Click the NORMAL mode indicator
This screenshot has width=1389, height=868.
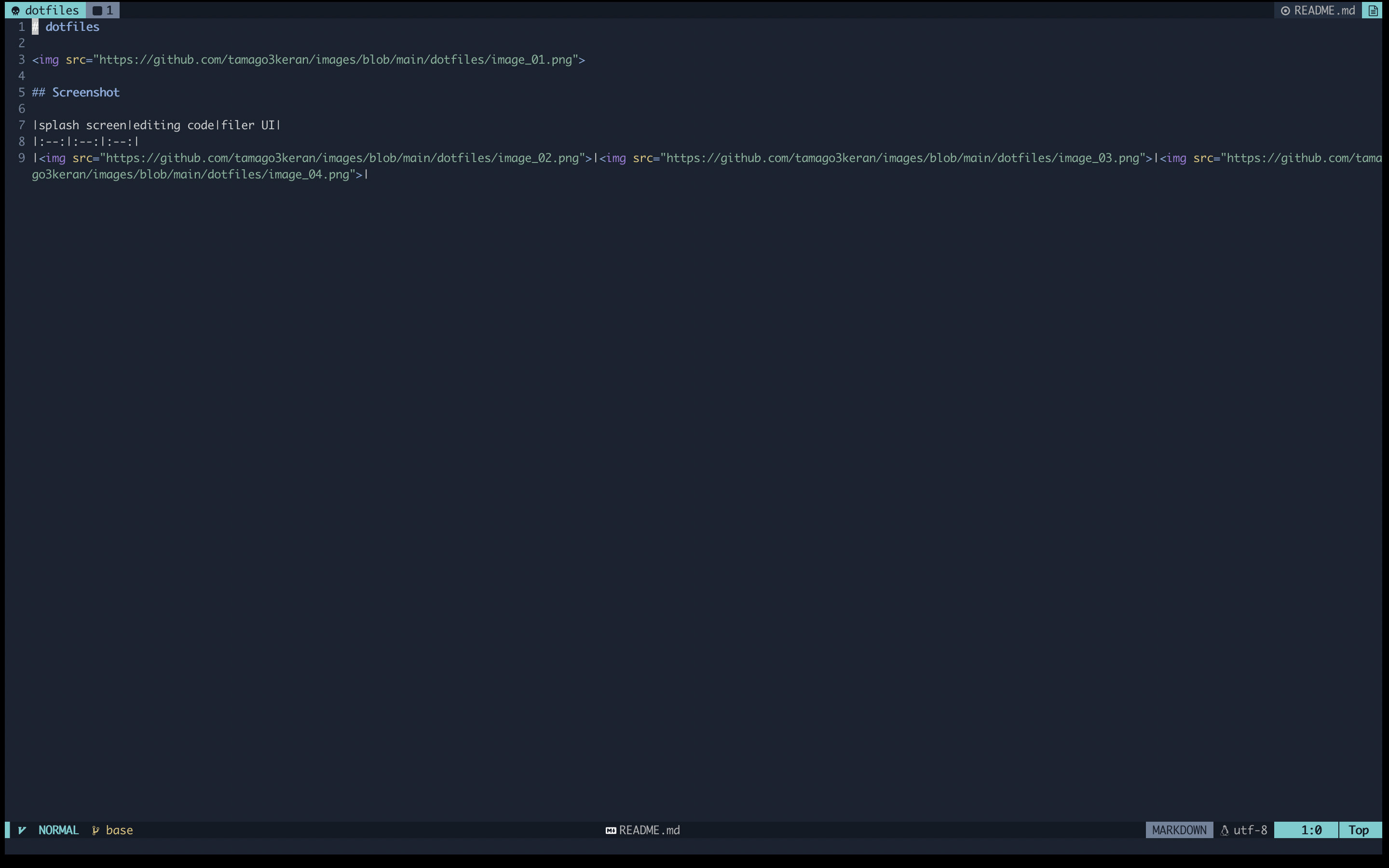tap(58, 830)
